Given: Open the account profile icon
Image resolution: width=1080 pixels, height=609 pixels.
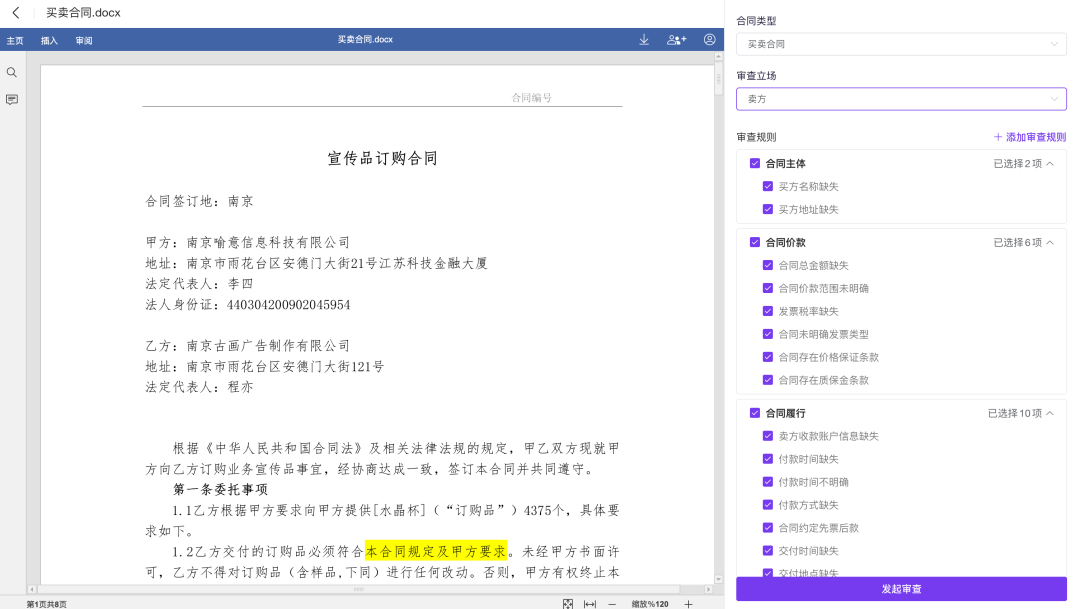Looking at the screenshot, I should (708, 39).
